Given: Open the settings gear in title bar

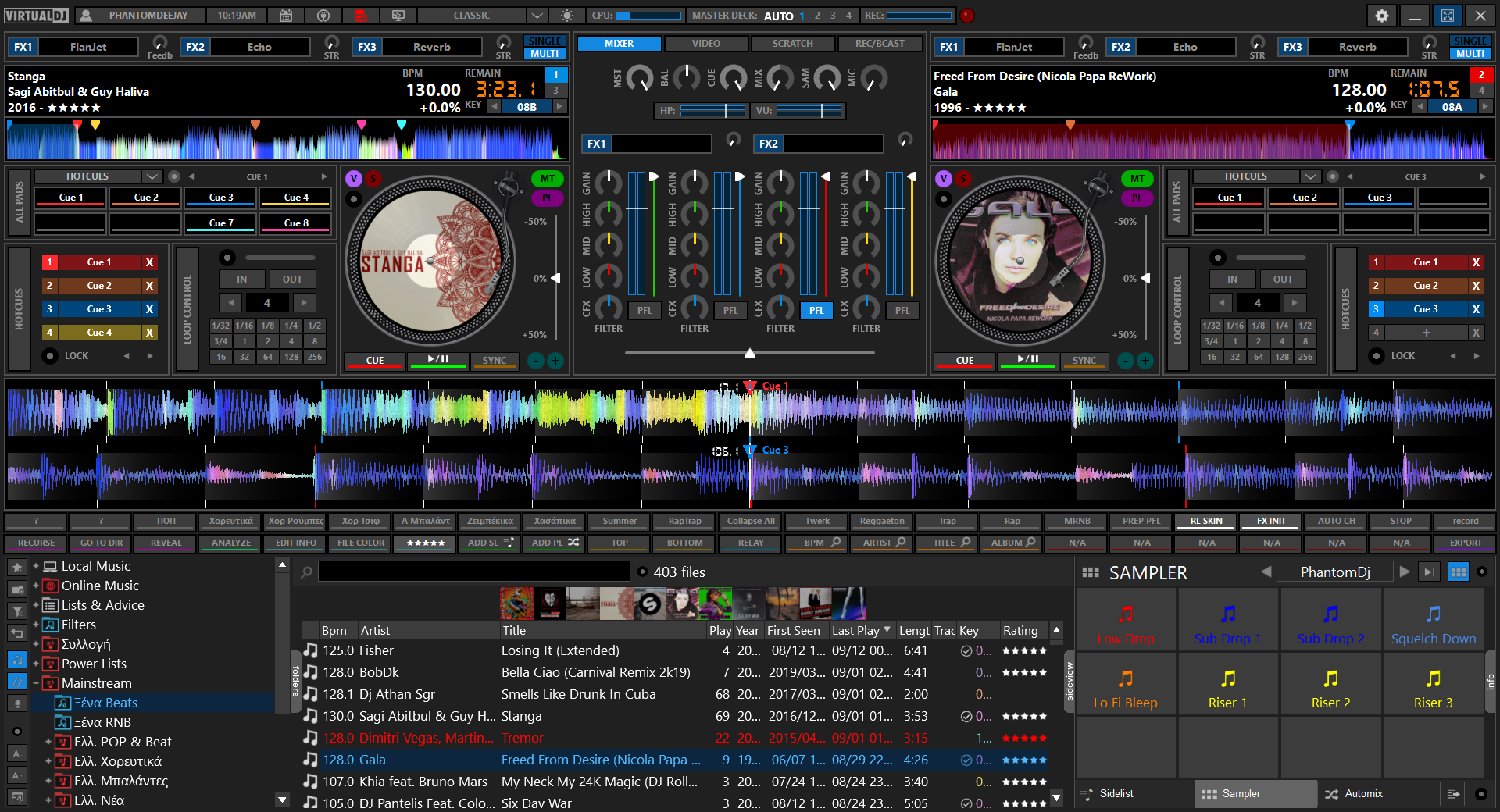Looking at the screenshot, I should click(1381, 16).
